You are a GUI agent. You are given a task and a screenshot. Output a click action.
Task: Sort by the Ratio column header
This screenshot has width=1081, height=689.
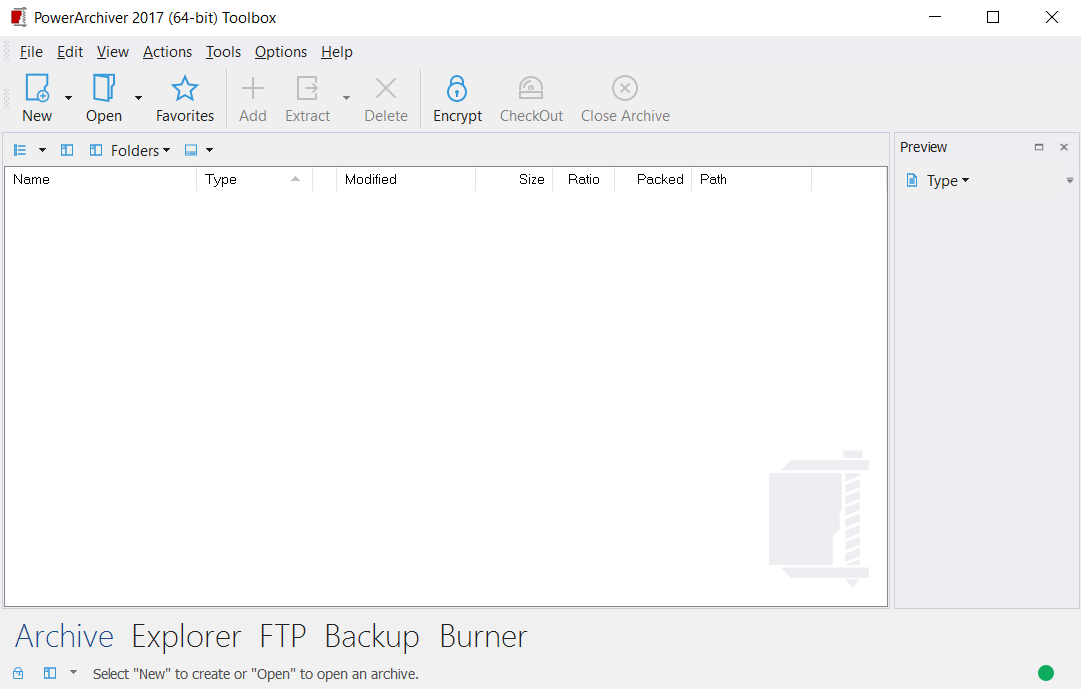point(584,179)
